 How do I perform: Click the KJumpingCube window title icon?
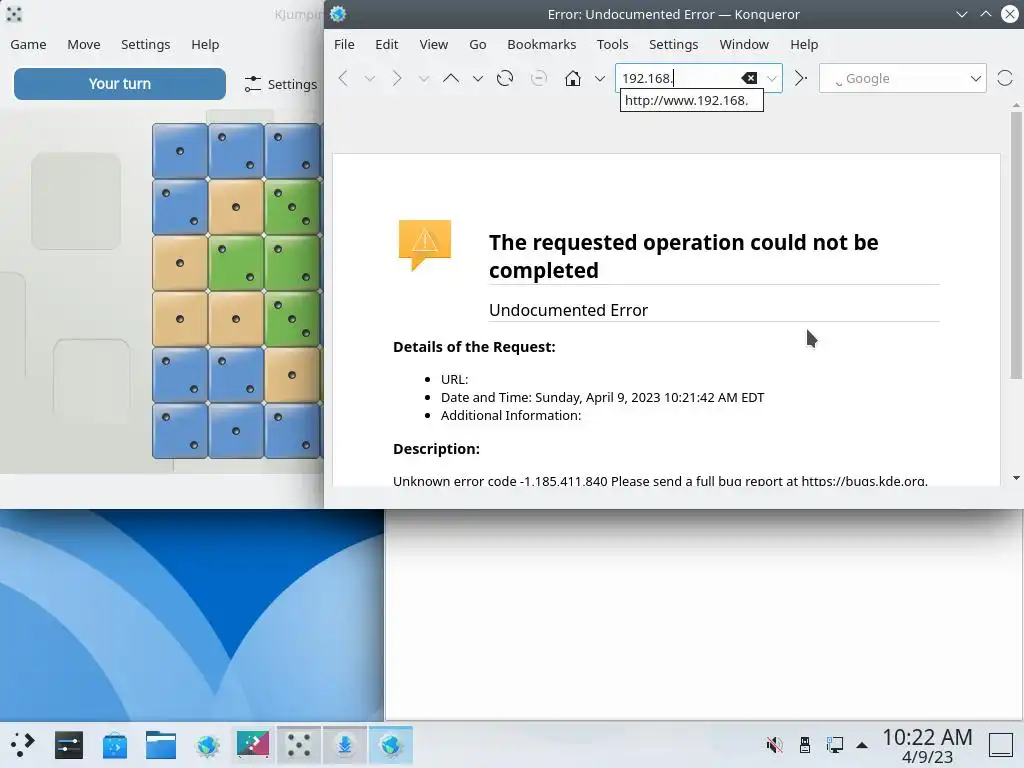tap(14, 14)
